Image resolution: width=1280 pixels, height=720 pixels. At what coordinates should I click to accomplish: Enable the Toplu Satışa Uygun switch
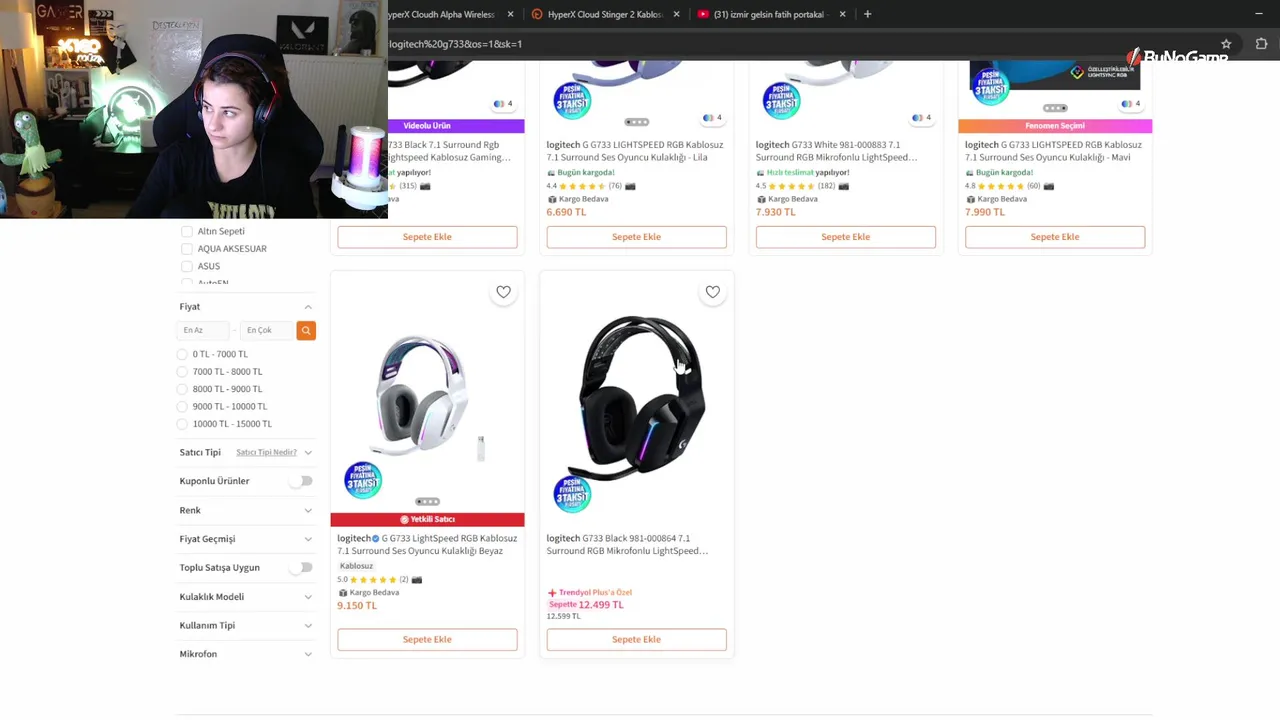301,567
